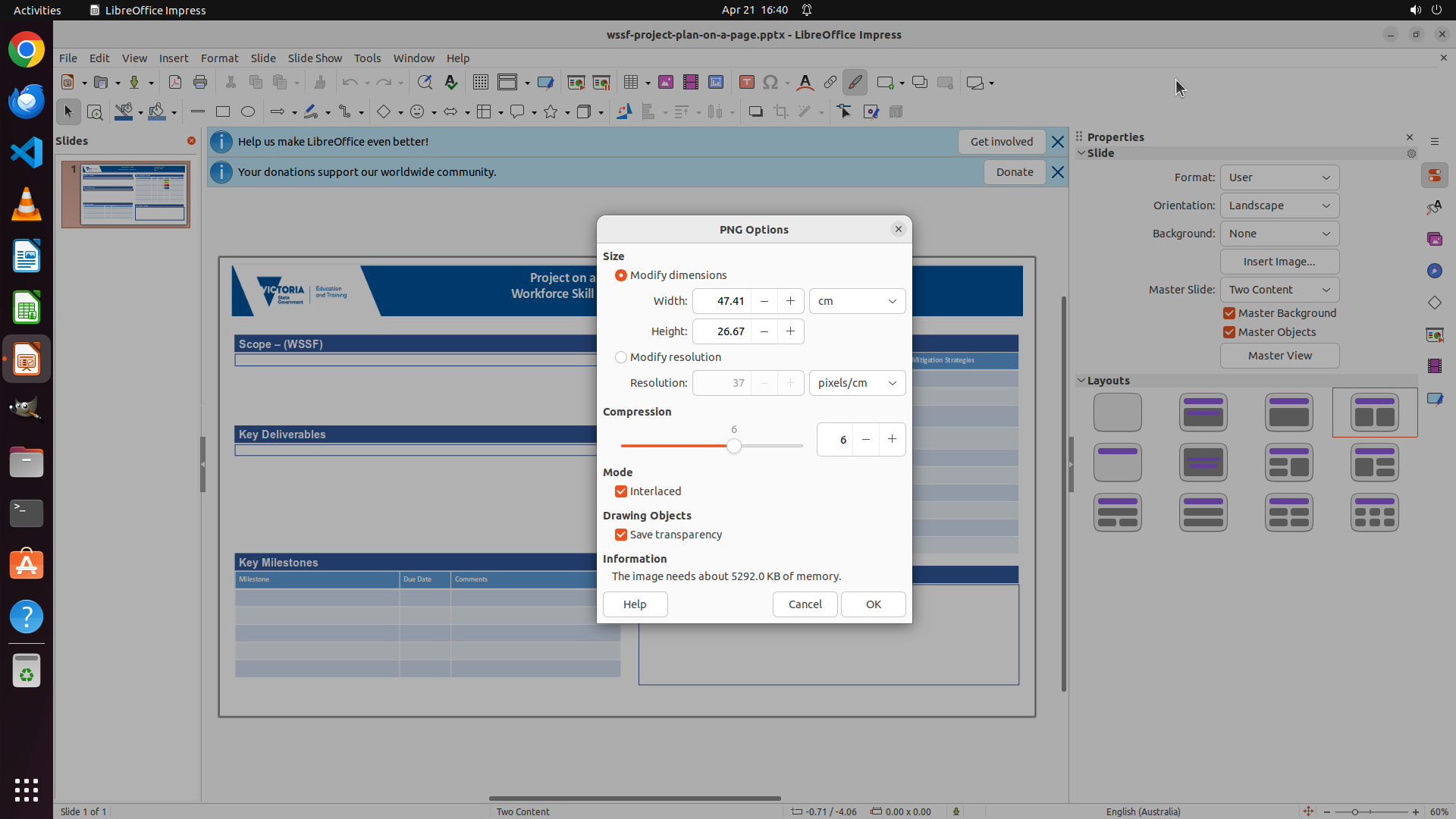Screen dimensions: 1456x819
Task: Disable the Save transparency checkbox
Action: click(621, 535)
